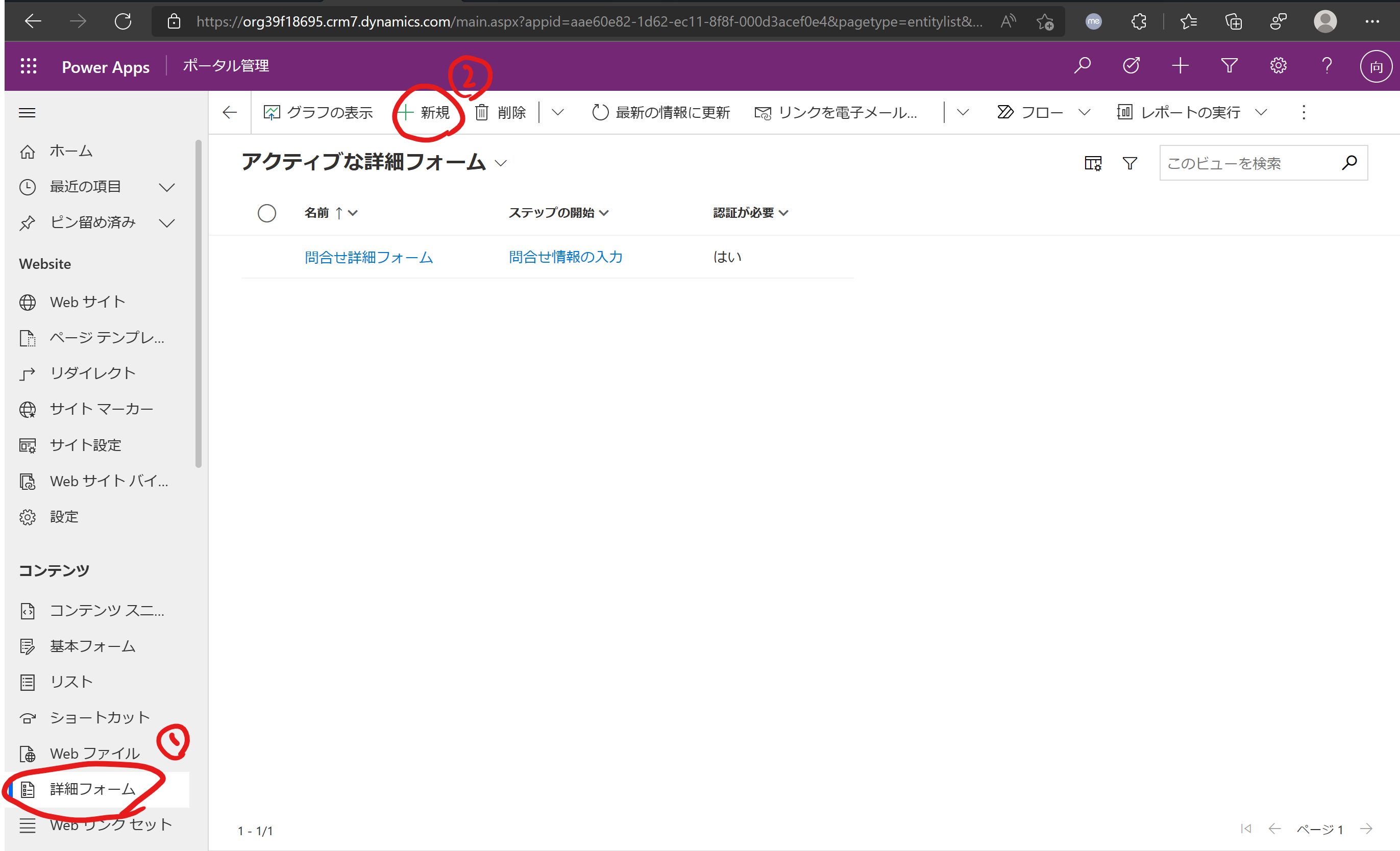Click the リンクを電子メール icon
The image size is (1400, 851).
click(x=763, y=112)
